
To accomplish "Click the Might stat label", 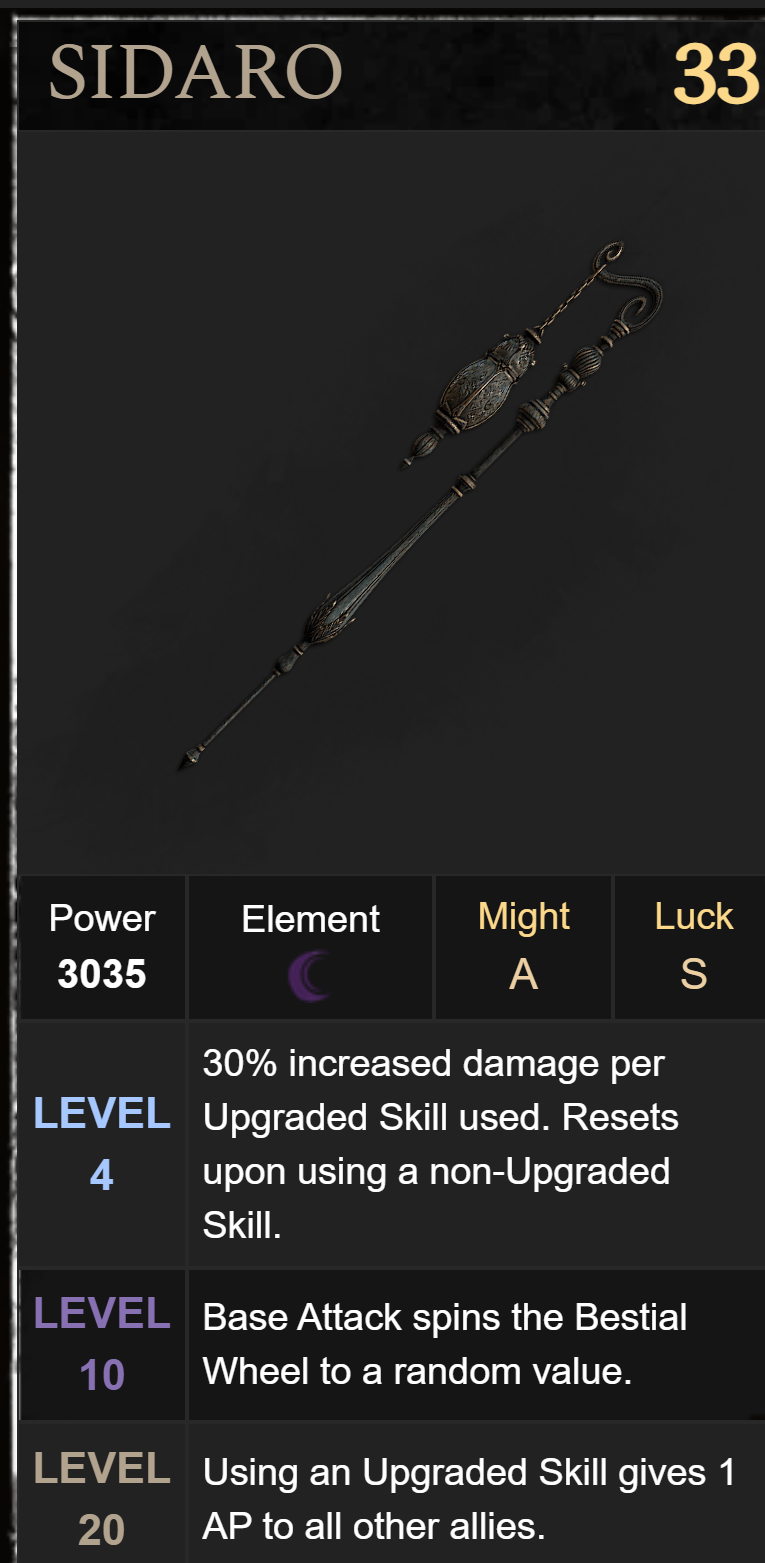I will click(x=524, y=917).
